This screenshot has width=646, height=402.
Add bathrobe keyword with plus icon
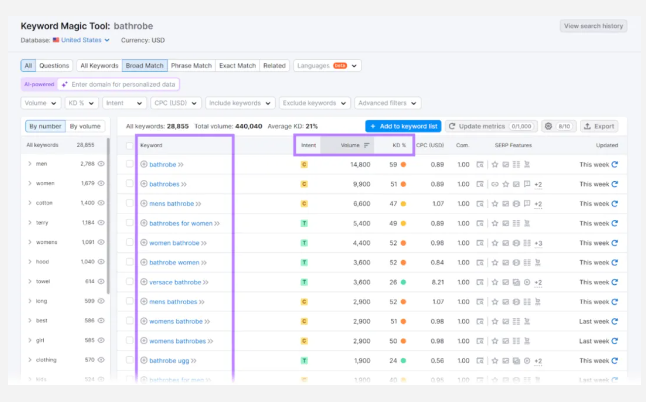(x=144, y=164)
